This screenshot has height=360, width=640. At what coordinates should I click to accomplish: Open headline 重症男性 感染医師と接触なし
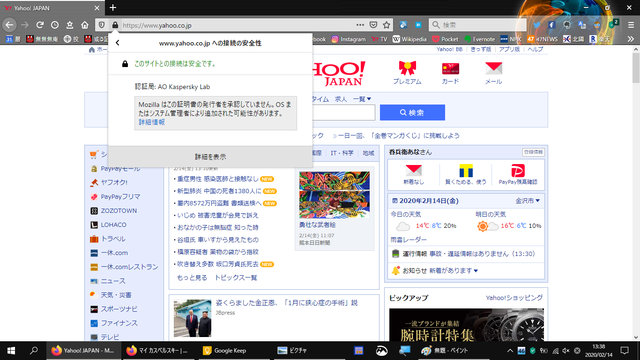click(x=218, y=179)
